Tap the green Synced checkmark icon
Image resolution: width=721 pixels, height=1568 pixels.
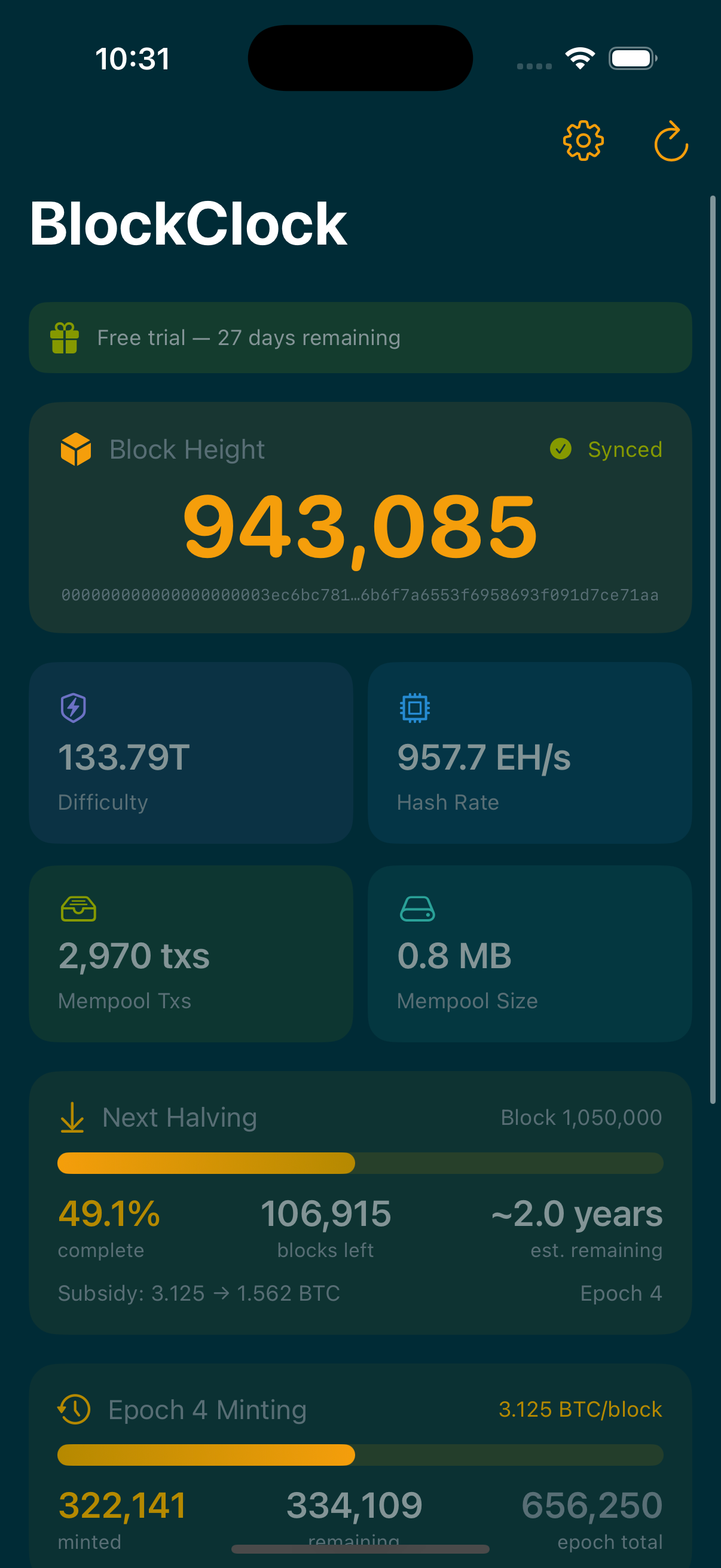[560, 449]
